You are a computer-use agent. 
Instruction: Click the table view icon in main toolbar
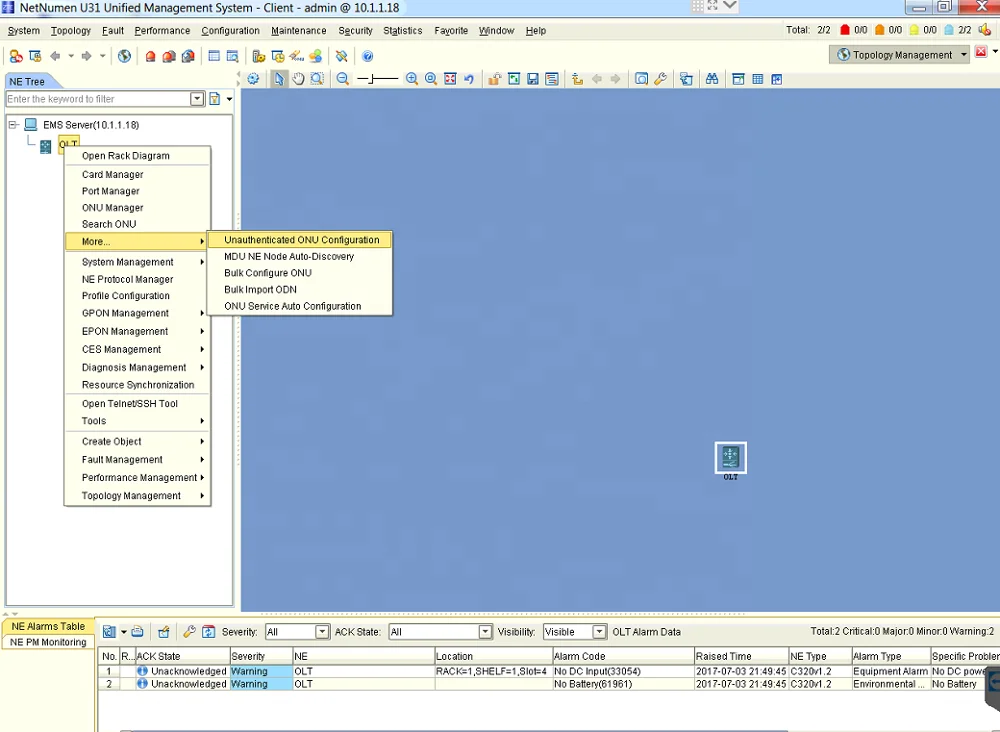click(214, 56)
